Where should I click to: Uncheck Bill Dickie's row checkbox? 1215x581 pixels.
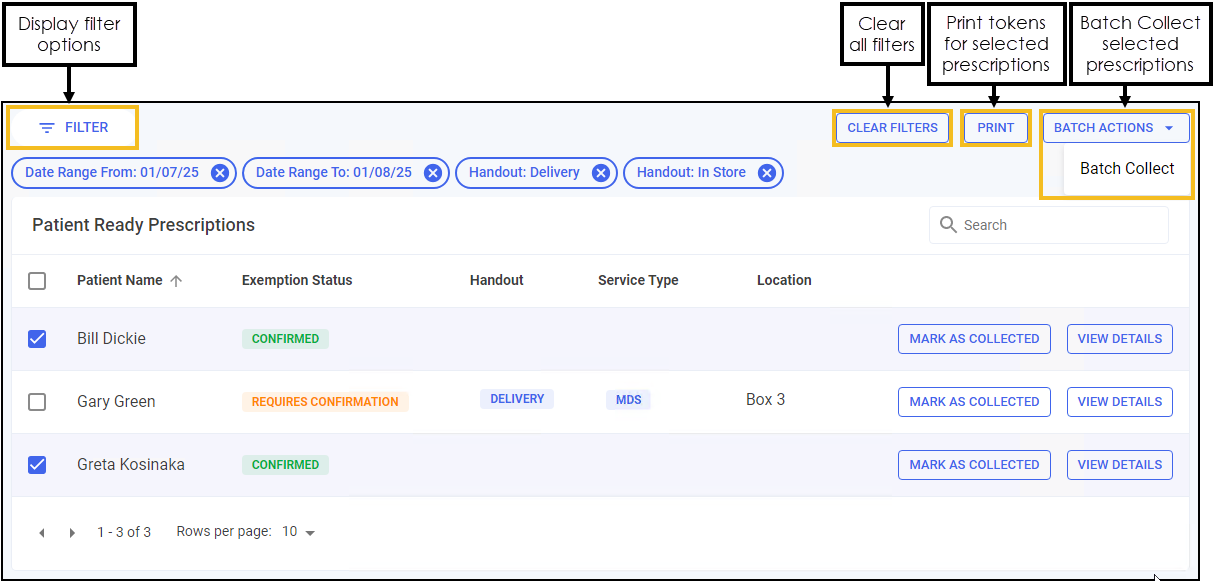[37, 339]
